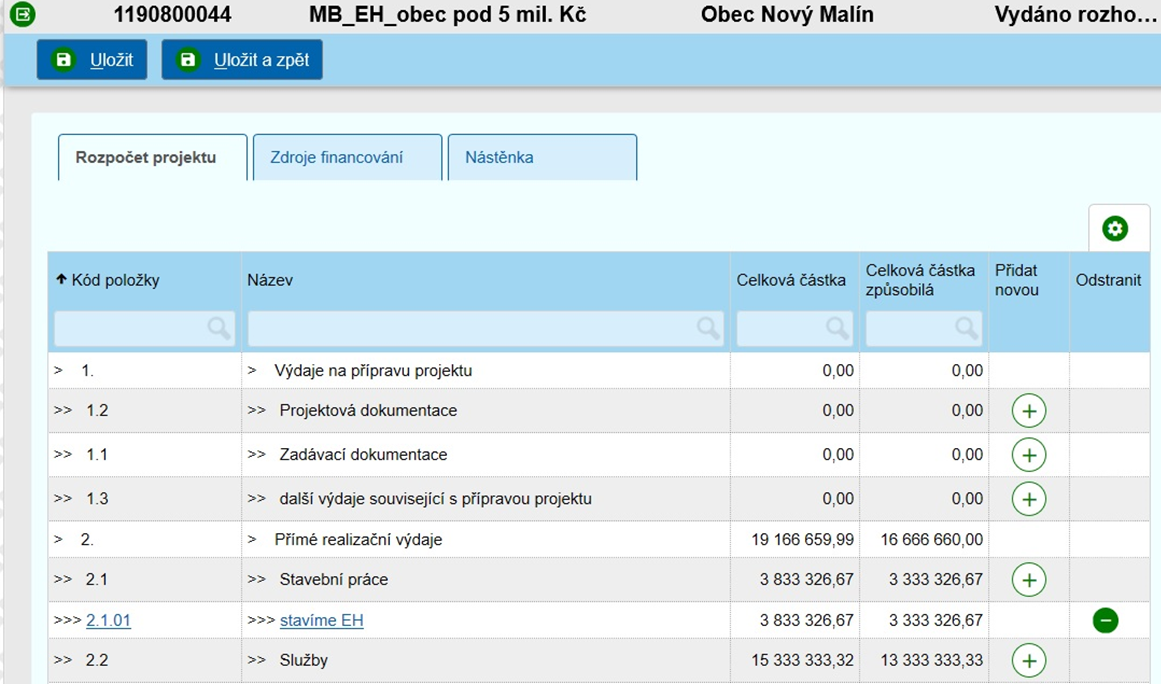Click the Přidat novou column header
Viewport: 1161px width, 685px height.
coord(1017,280)
